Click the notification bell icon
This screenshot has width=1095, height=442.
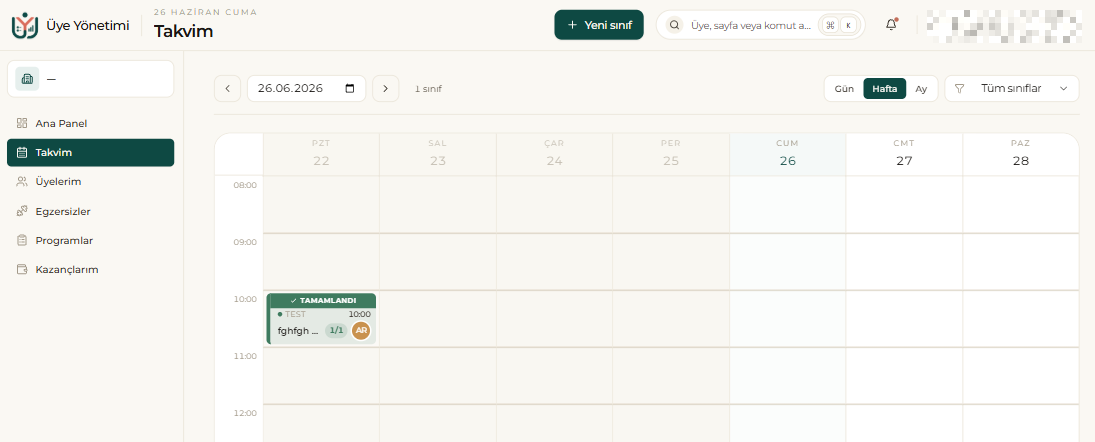point(891,25)
